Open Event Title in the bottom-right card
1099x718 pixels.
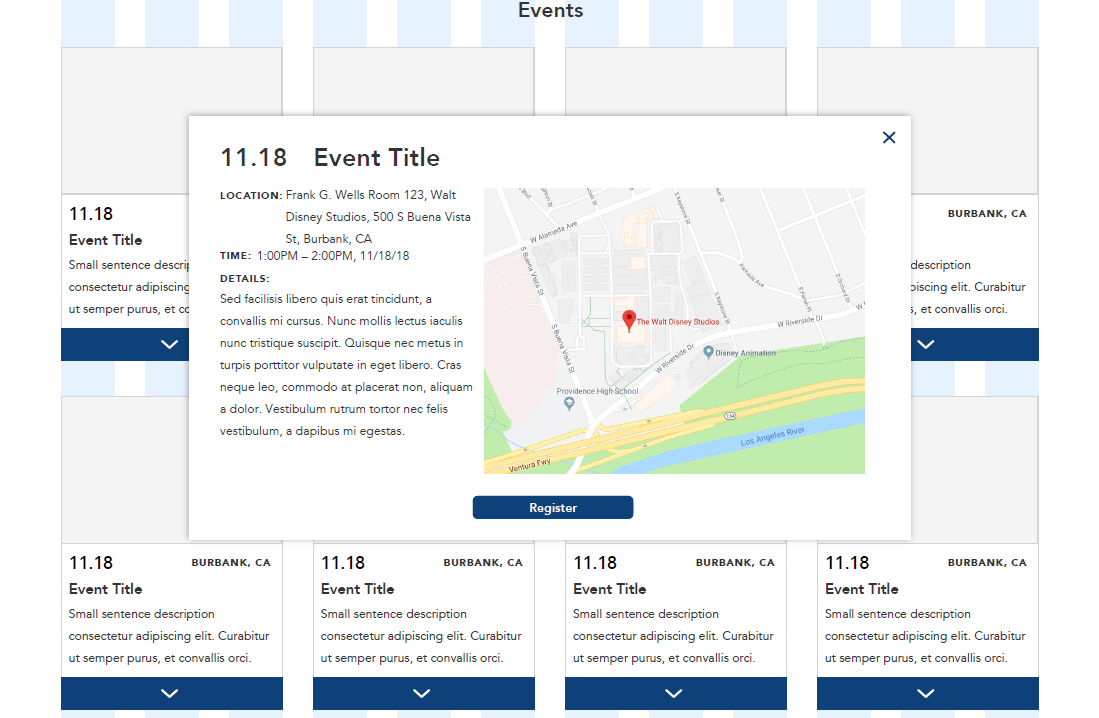(862, 589)
